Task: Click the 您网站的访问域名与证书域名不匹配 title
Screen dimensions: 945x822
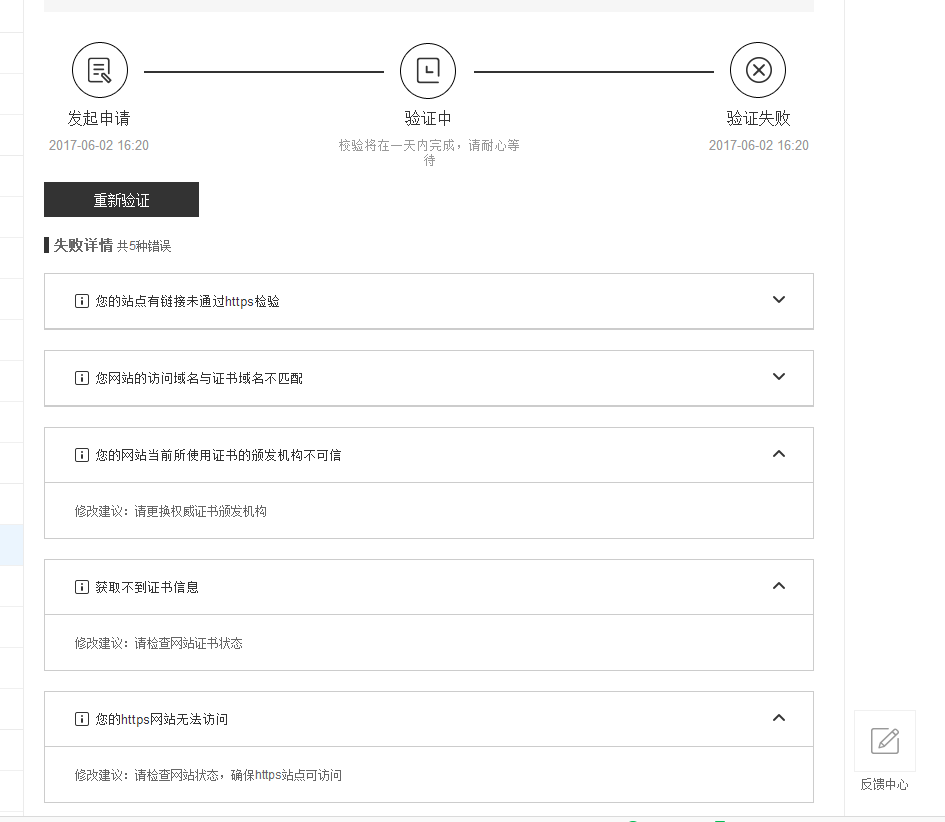Action: point(198,378)
